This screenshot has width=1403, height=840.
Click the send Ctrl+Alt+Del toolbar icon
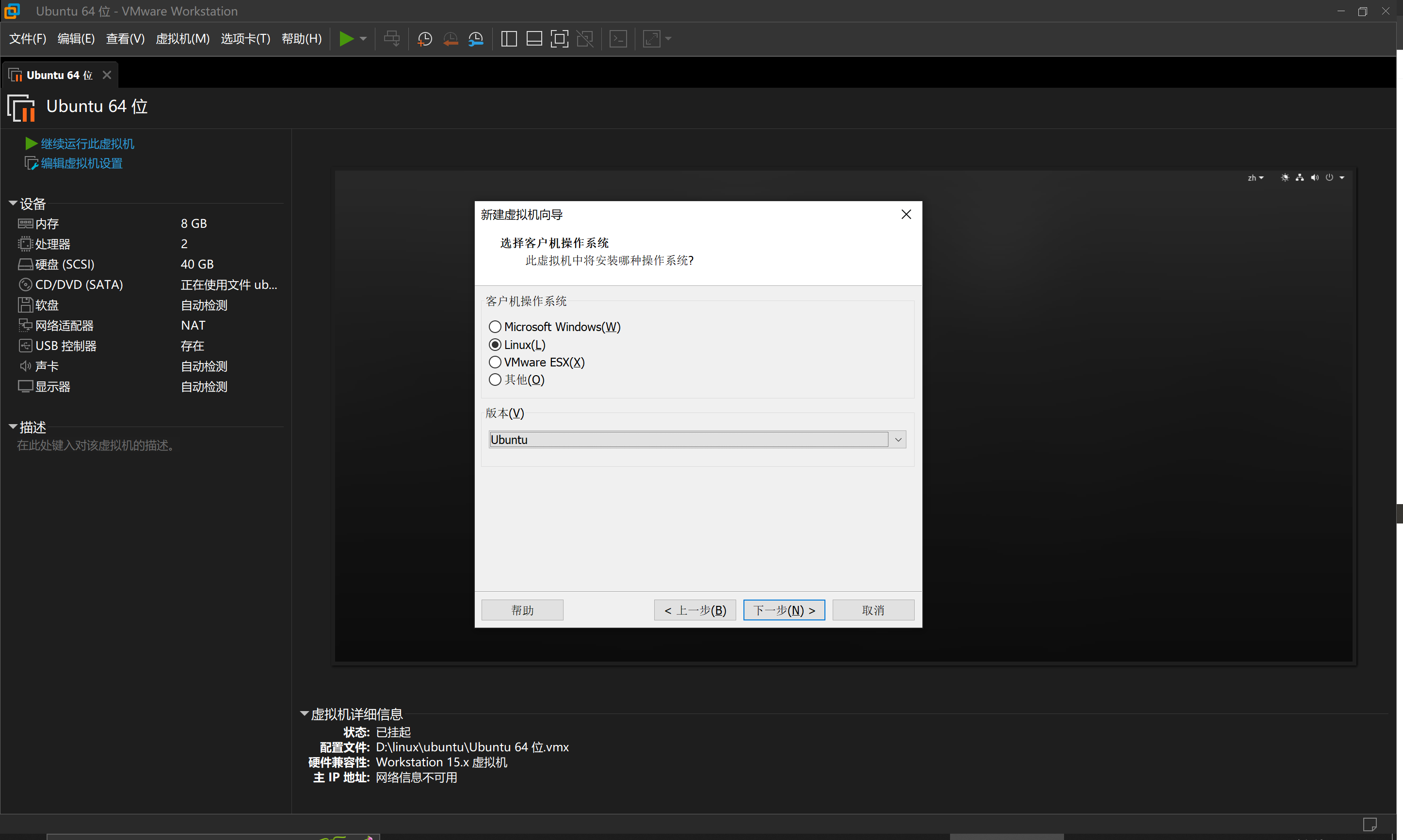click(392, 38)
